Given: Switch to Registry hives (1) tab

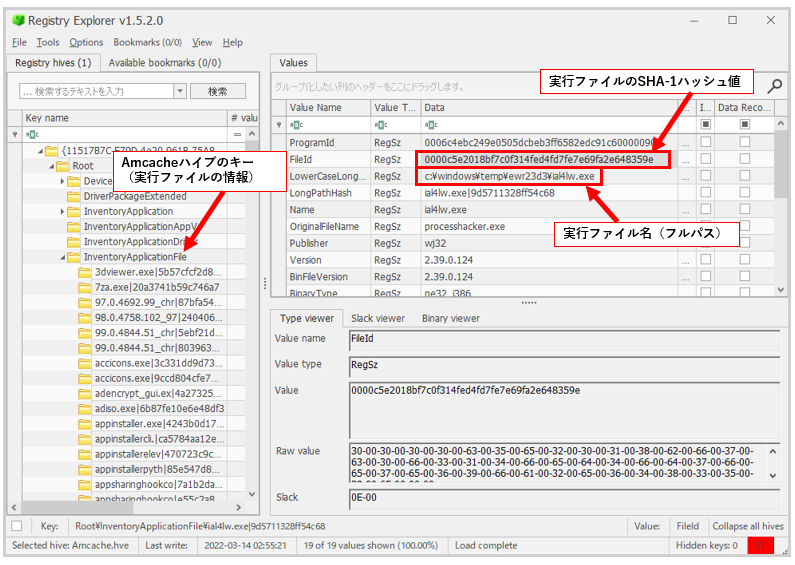Looking at the screenshot, I should 53,63.
